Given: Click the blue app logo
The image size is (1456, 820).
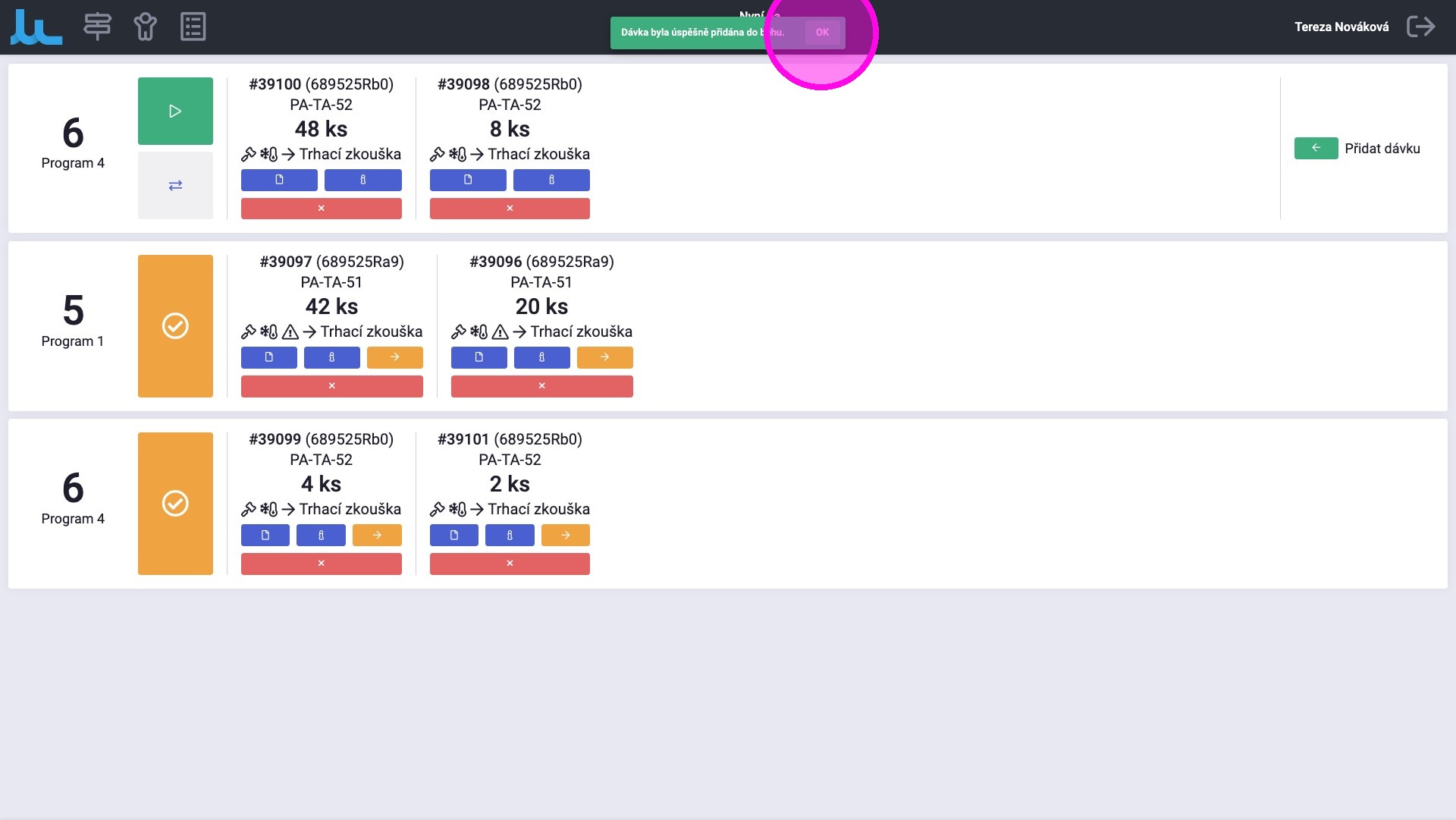Looking at the screenshot, I should click(x=36, y=27).
